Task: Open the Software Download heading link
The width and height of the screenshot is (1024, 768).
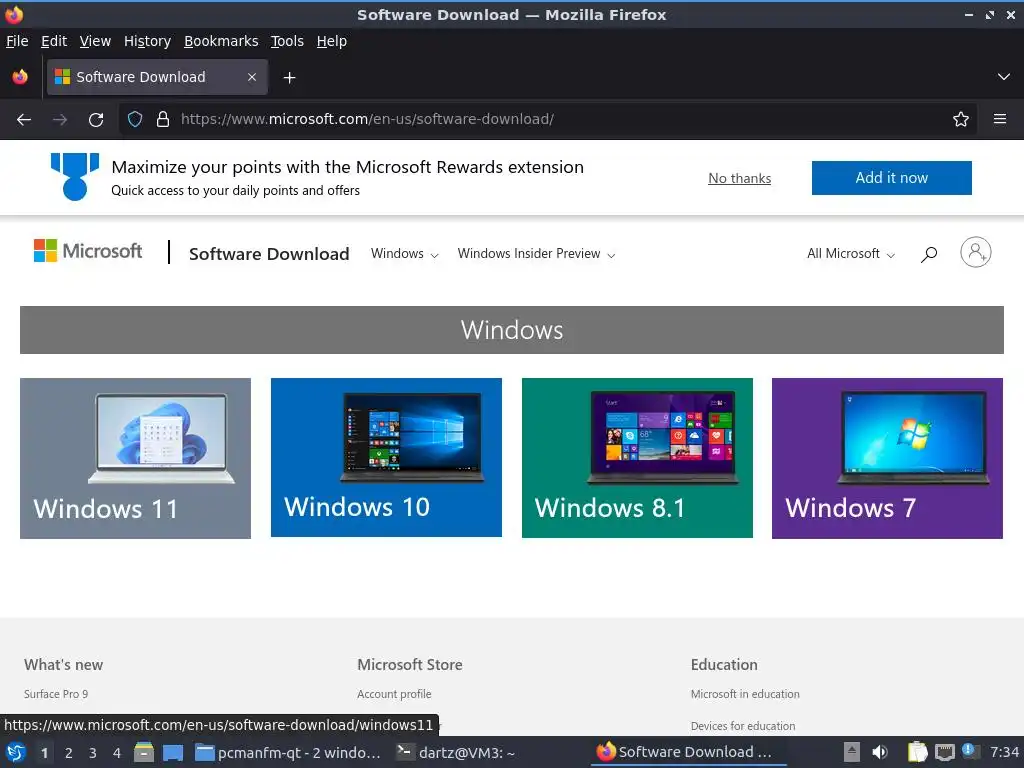Action: point(269,254)
